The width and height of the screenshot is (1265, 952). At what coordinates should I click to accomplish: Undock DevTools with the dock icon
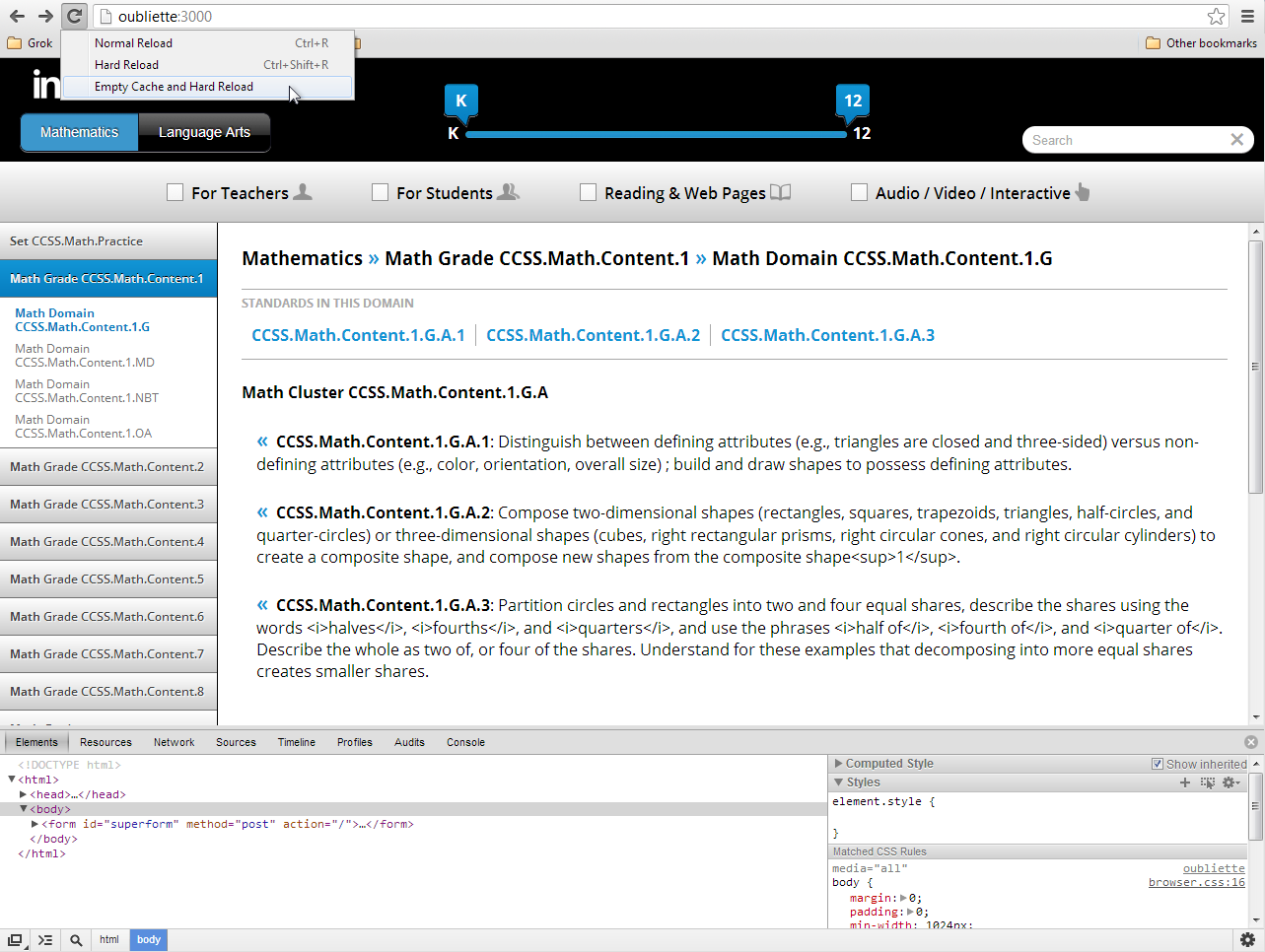16,940
